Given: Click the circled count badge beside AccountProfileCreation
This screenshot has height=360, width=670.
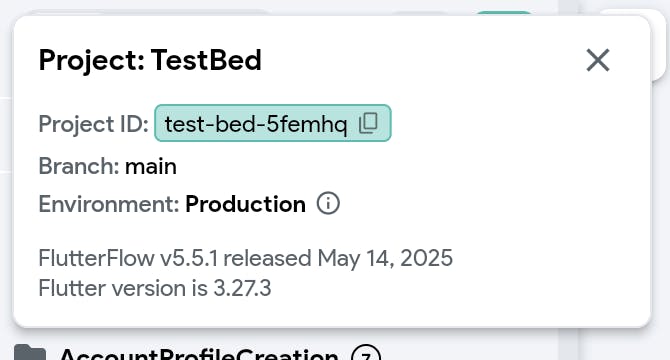Looking at the screenshot, I should 366,354.
